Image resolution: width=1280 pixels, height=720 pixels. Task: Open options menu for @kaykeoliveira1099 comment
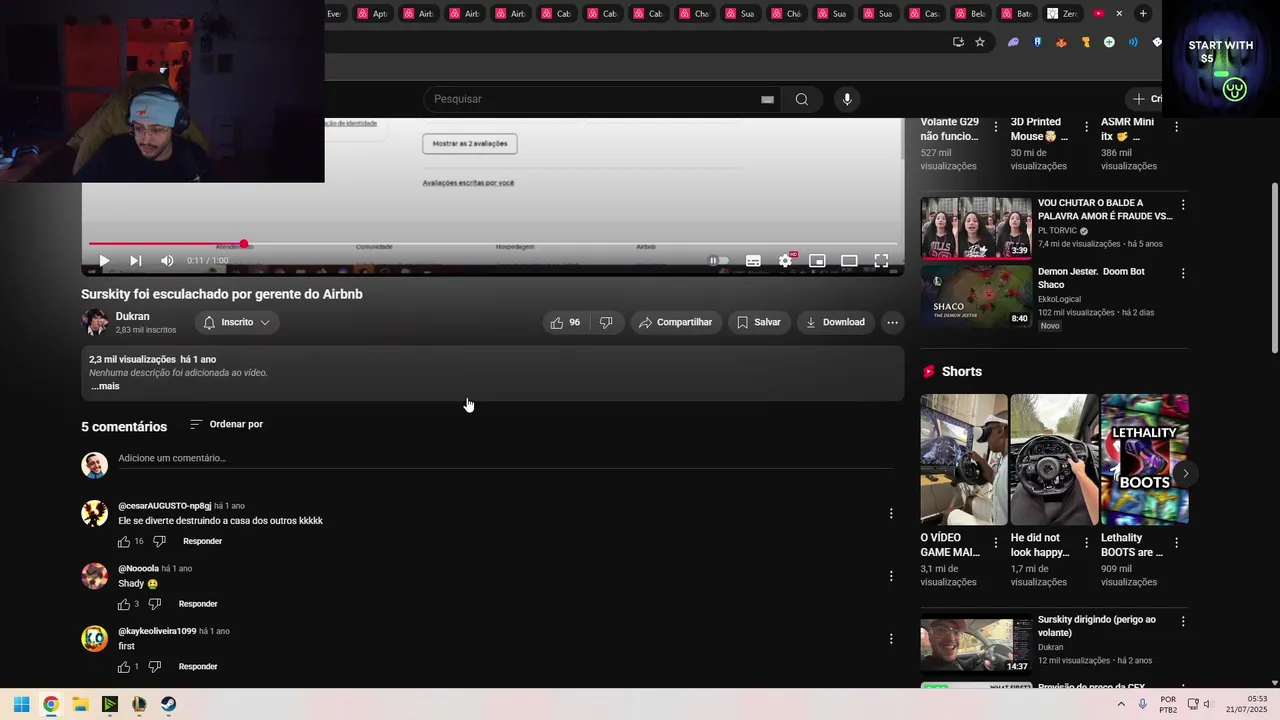(891, 639)
